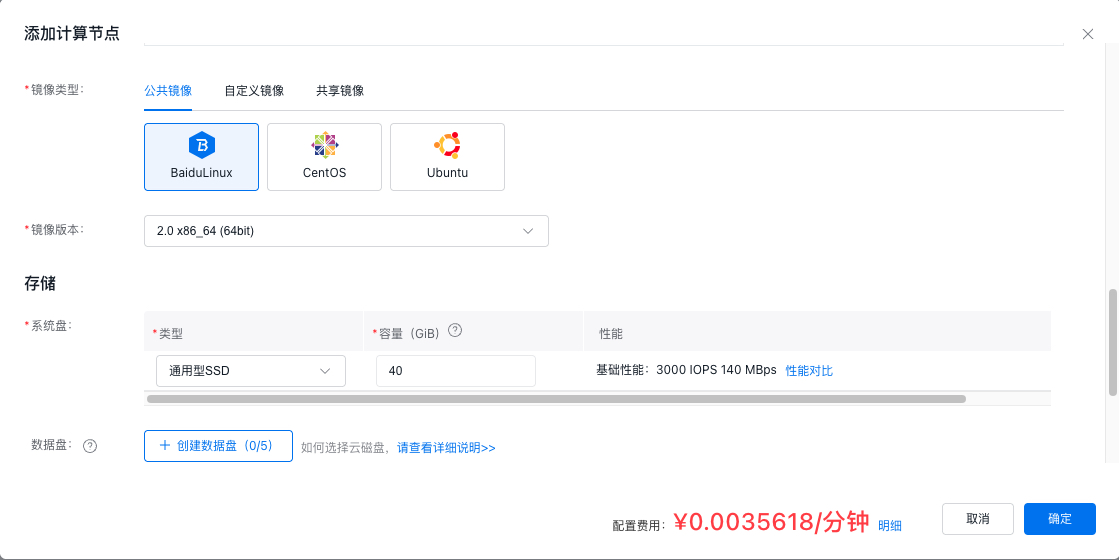
Task: Confirm with the 确定 button
Action: tap(1060, 519)
